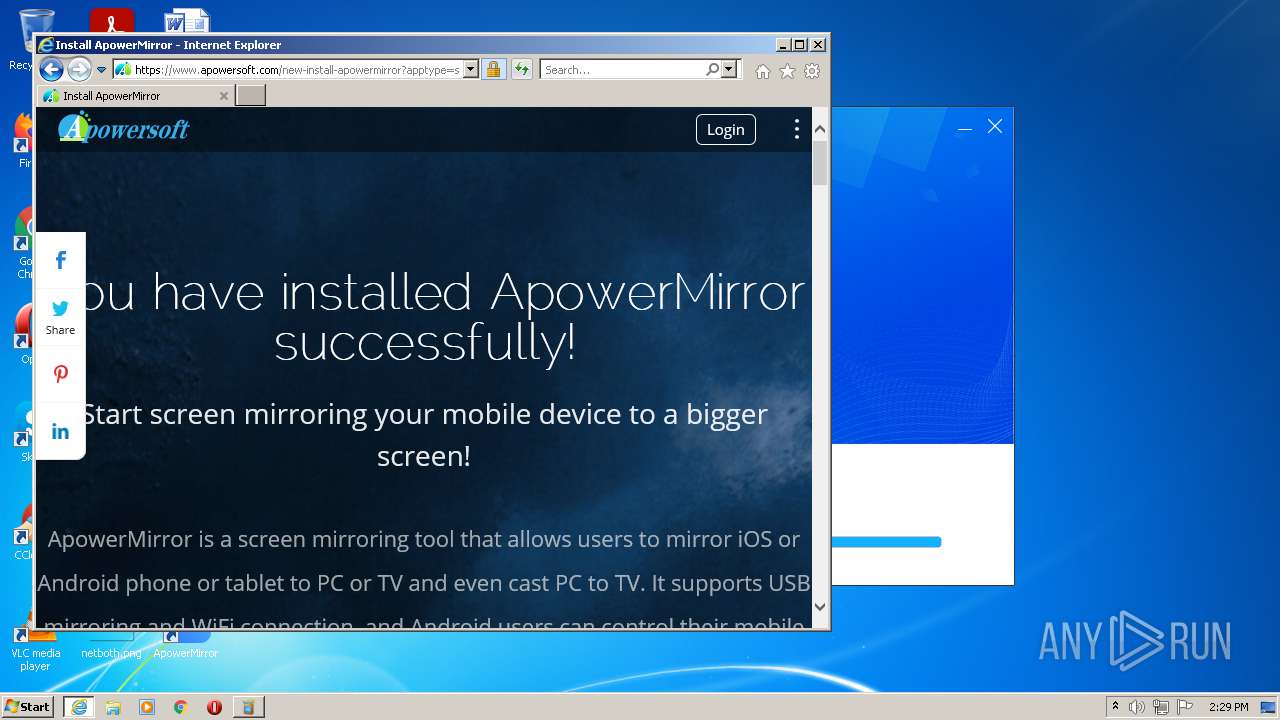The image size is (1280, 720).
Task: Maximize the Internet Explorer window
Action: click(799, 45)
